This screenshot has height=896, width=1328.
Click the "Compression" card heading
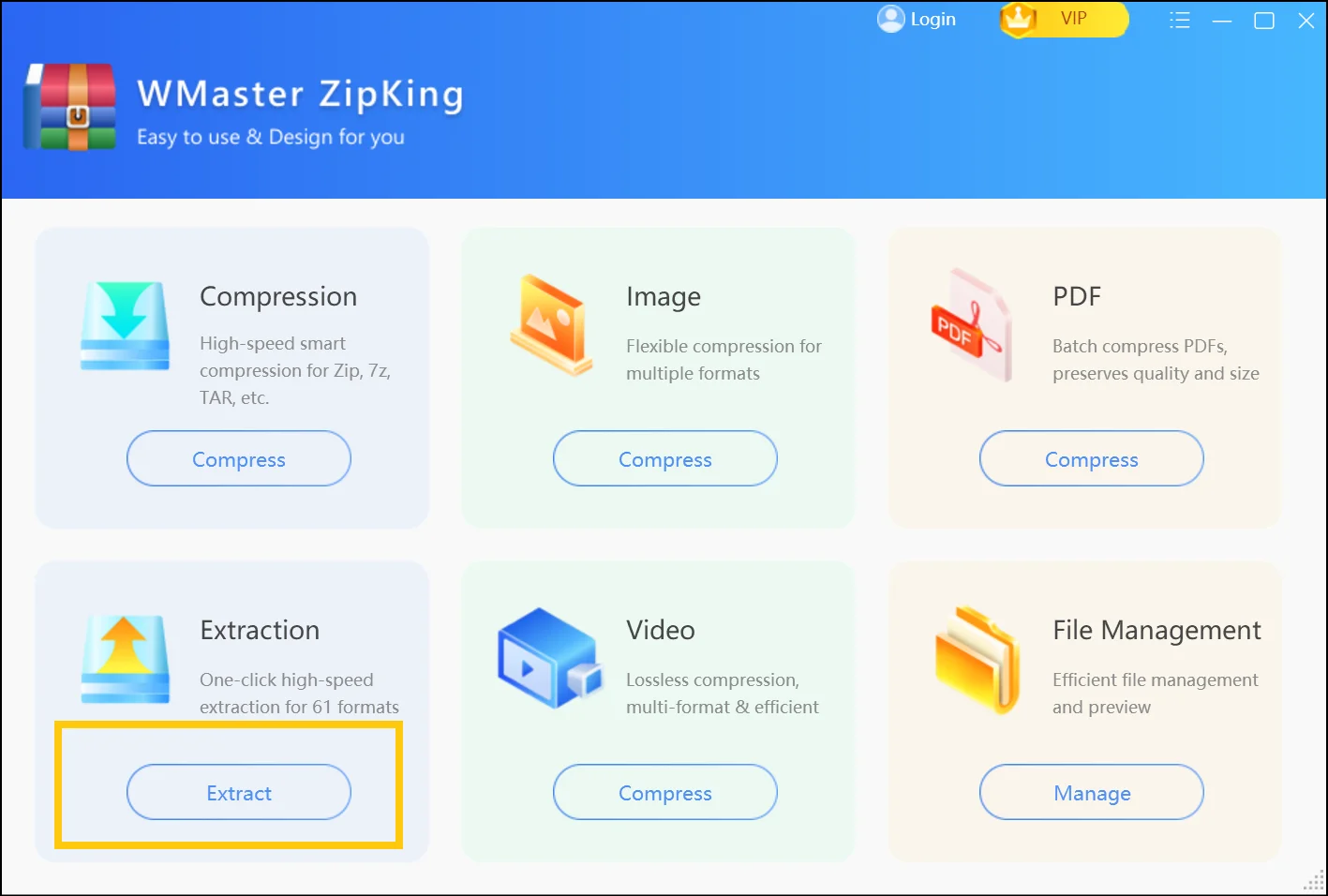click(278, 296)
